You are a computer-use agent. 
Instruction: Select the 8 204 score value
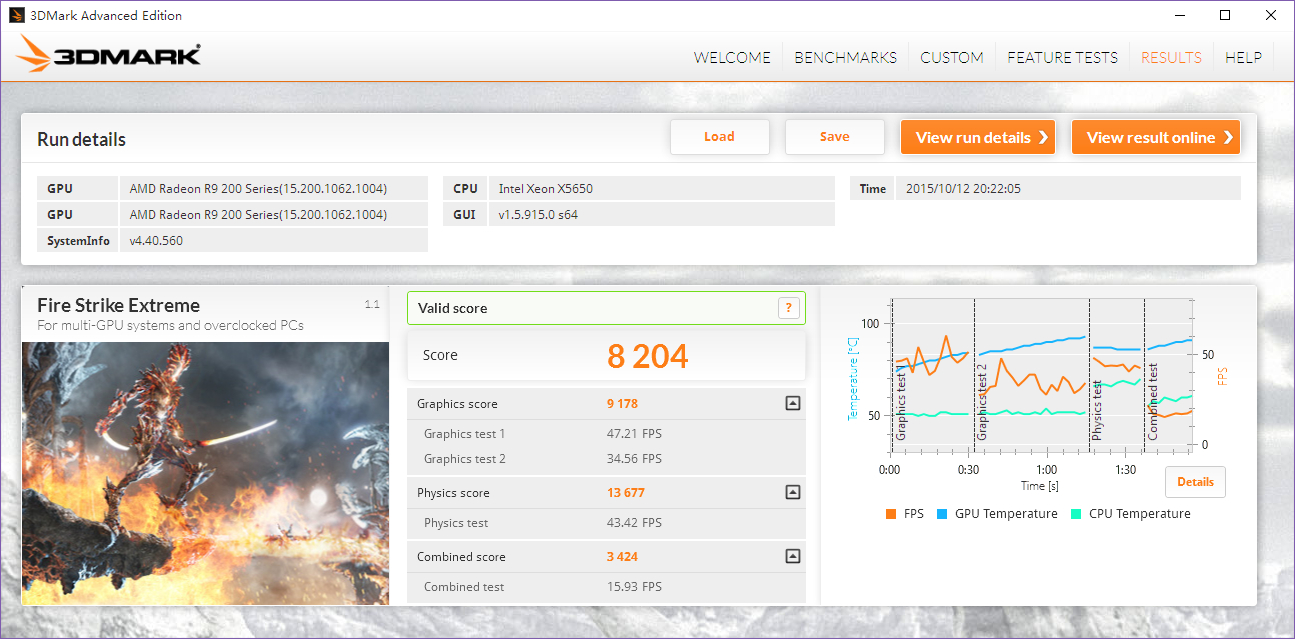(648, 355)
